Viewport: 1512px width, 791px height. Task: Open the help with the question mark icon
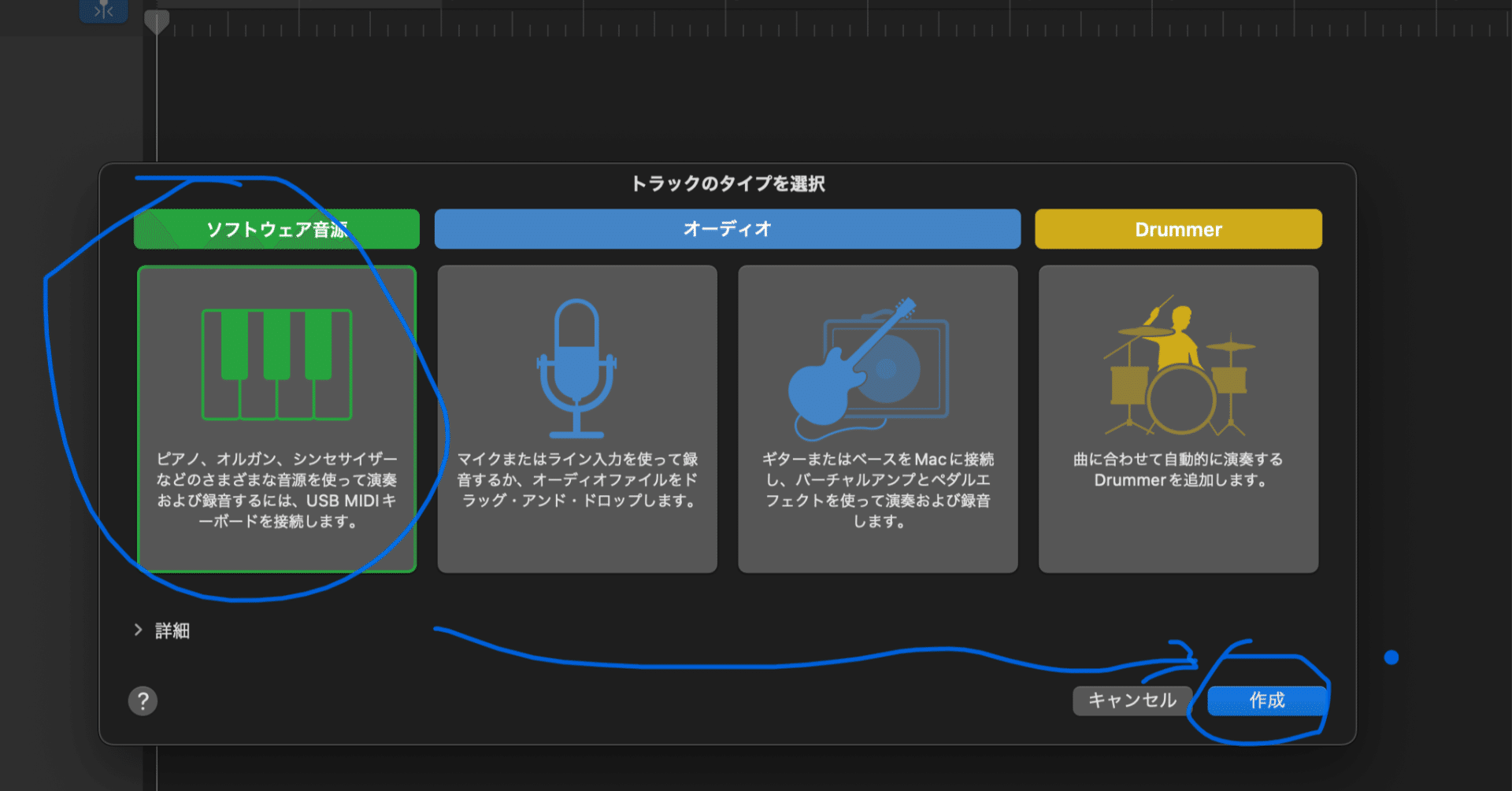(x=143, y=700)
